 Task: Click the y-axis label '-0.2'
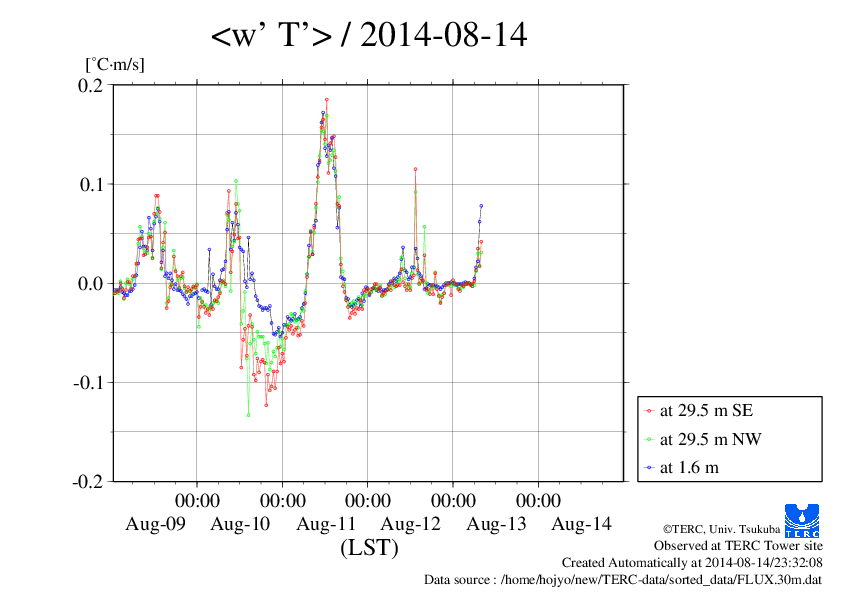(88, 482)
